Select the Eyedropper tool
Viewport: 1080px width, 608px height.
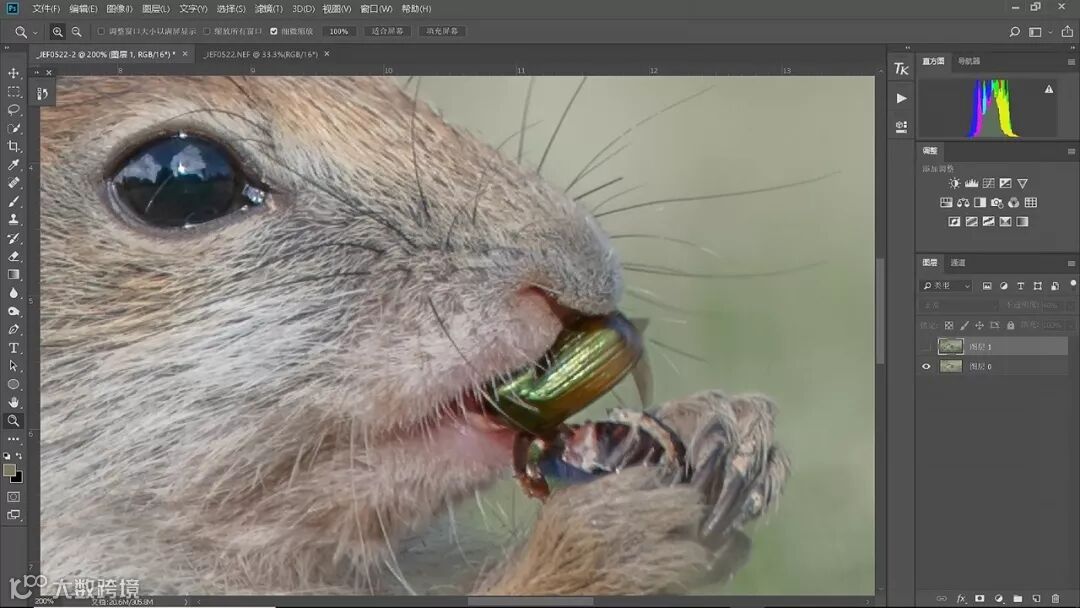14,165
